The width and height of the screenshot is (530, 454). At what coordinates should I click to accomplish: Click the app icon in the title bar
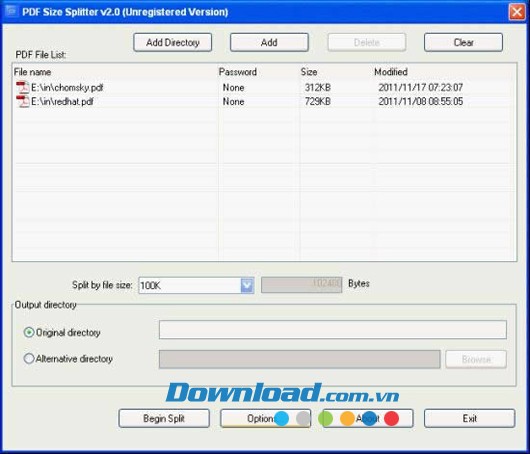coord(11,11)
